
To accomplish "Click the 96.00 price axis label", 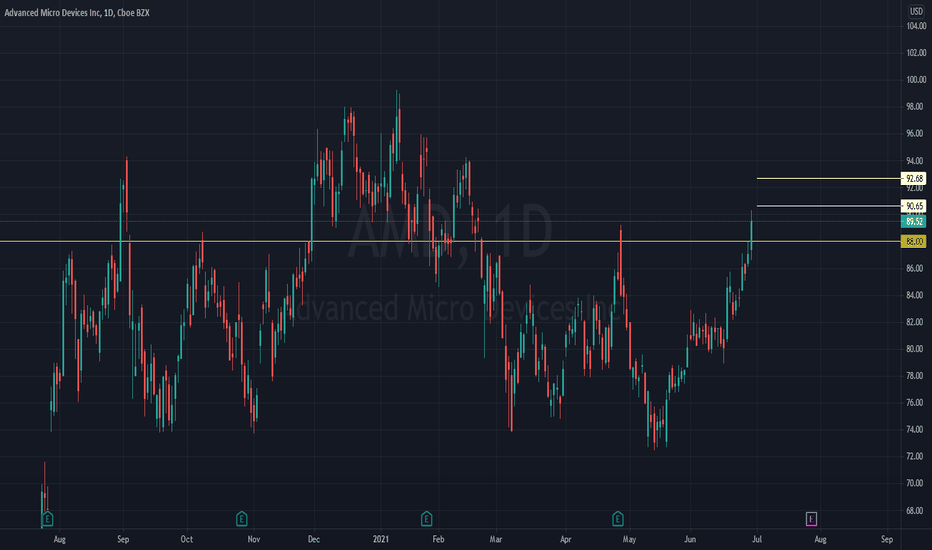I will 915,134.
